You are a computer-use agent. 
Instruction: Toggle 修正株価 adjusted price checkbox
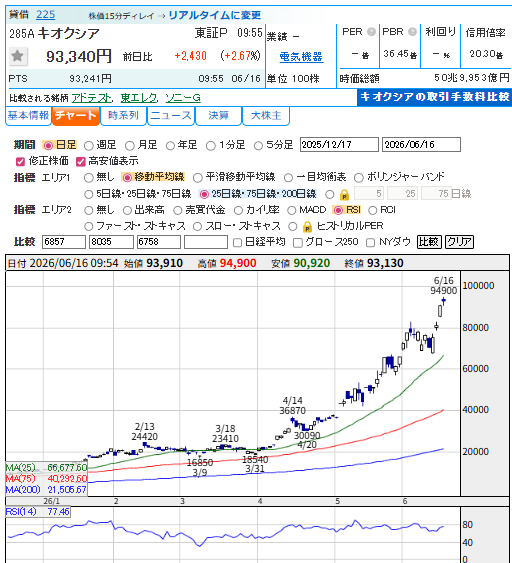pos(20,162)
